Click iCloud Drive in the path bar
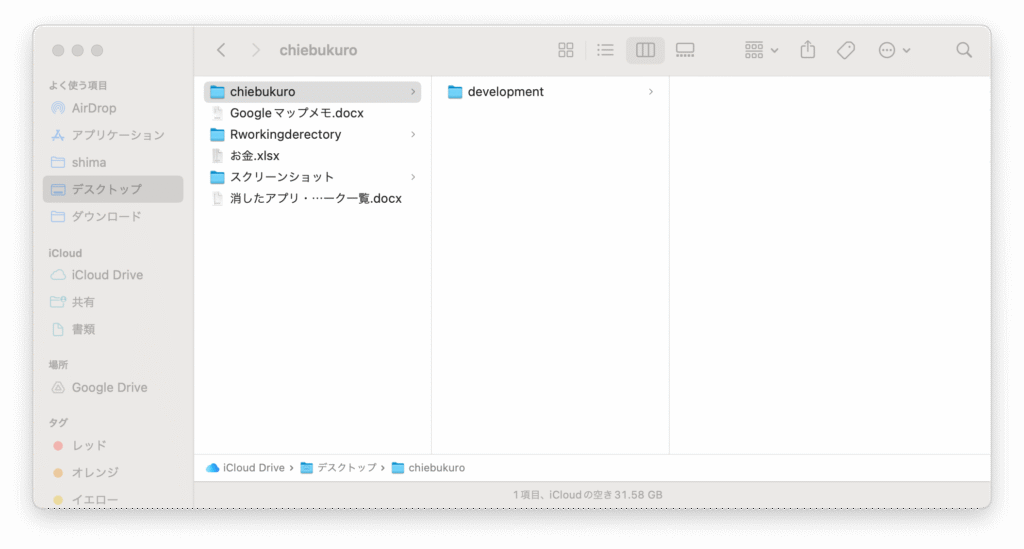Screen dimensions: 1024x549 246,468
